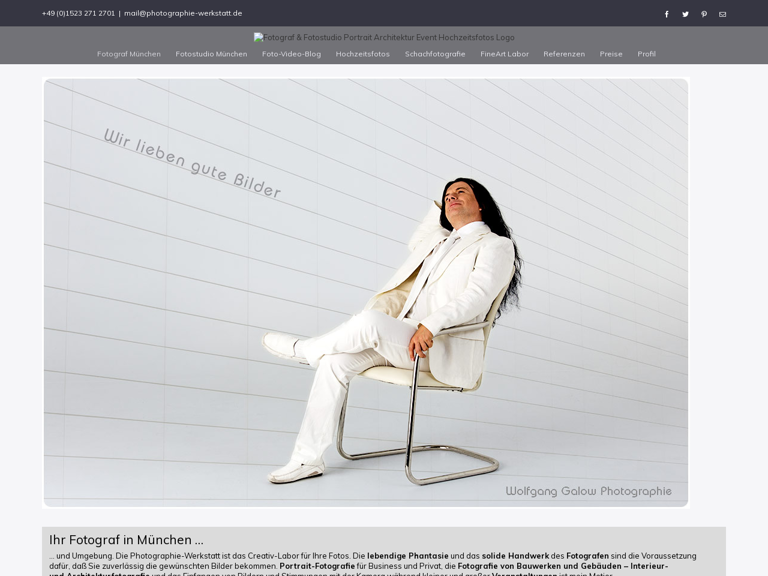Navigate to FineArt Labor
The height and width of the screenshot is (576, 768).
504,54
